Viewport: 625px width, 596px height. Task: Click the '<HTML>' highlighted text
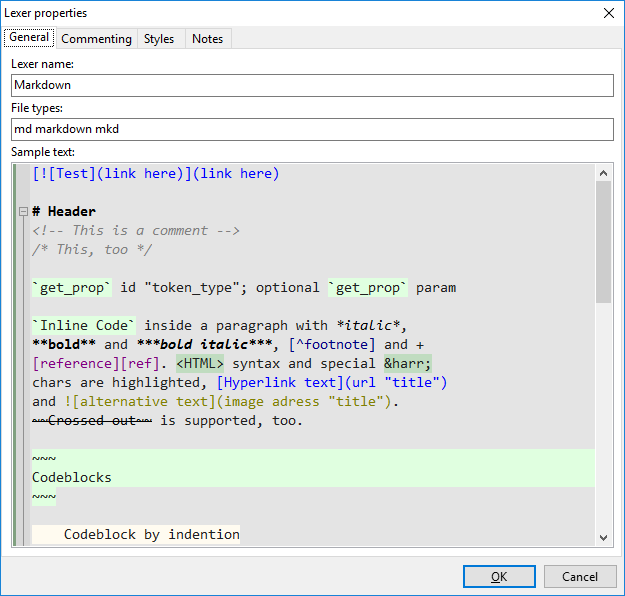click(200, 364)
